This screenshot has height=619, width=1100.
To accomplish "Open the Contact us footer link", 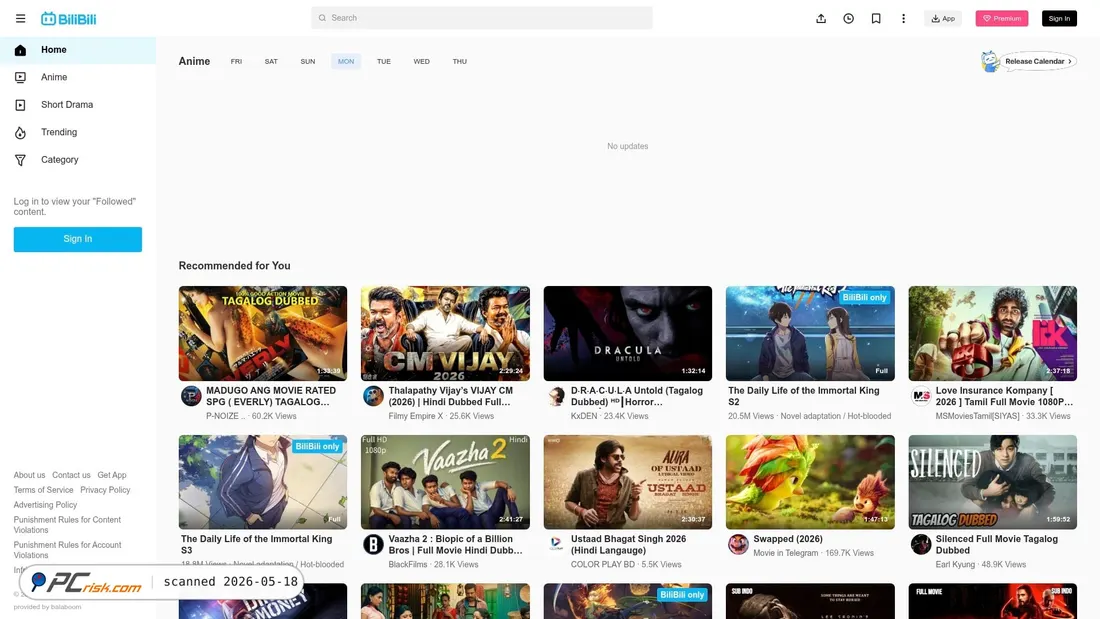I will click(71, 475).
